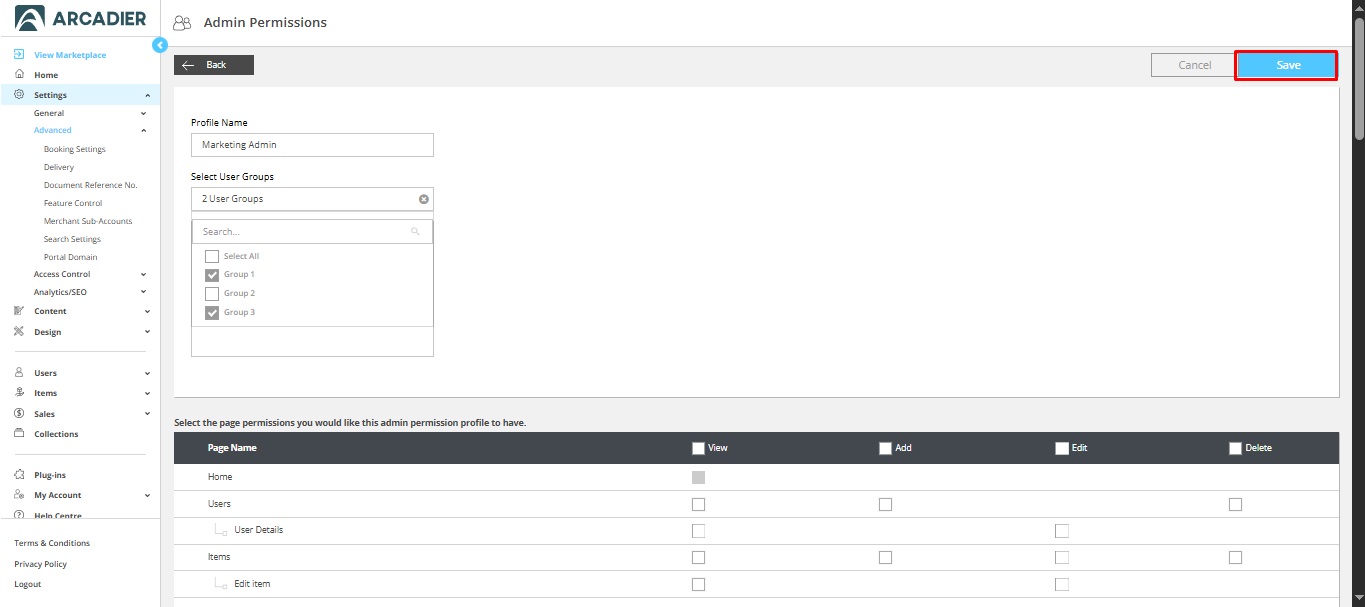Click the Home house icon in sidebar
1365x607 pixels.
coord(19,75)
